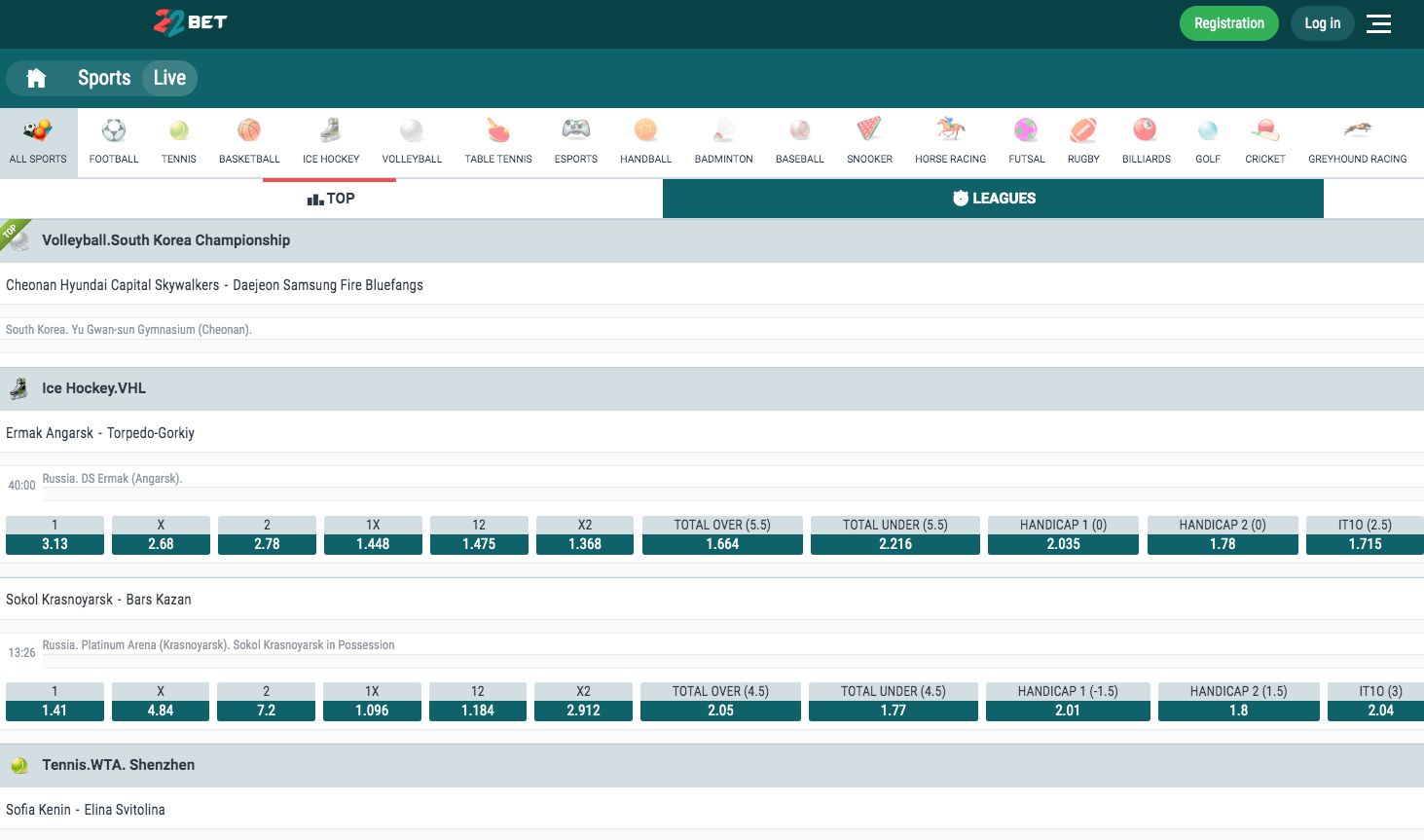Choose the Horse Racing icon
1424x840 pixels.
pyautogui.click(x=950, y=130)
